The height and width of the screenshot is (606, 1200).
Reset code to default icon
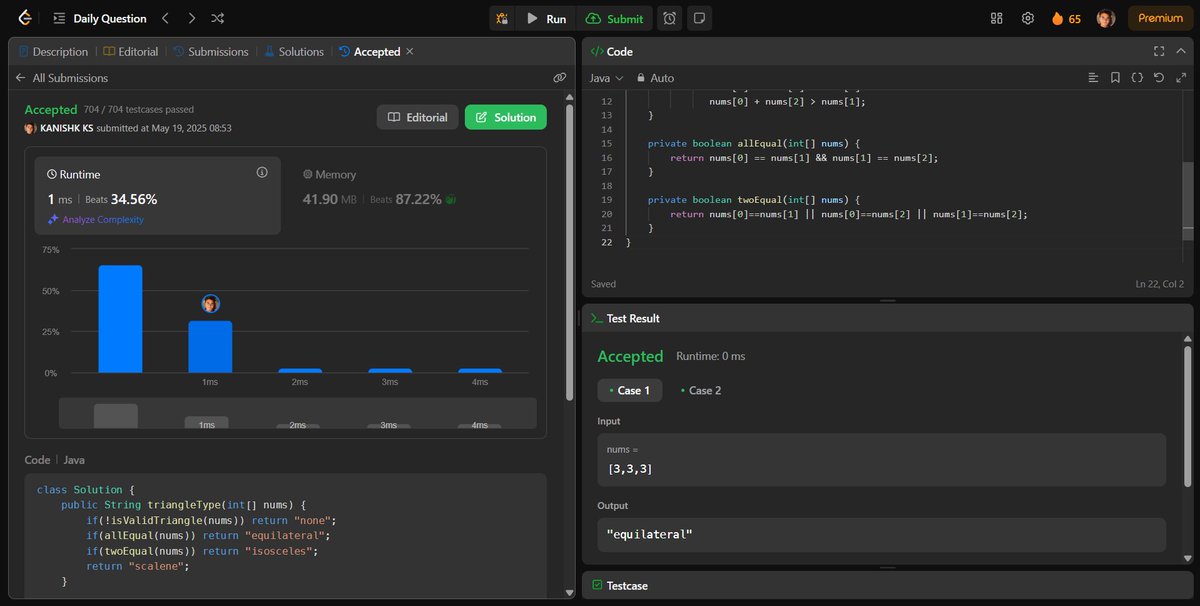[x=1159, y=77]
